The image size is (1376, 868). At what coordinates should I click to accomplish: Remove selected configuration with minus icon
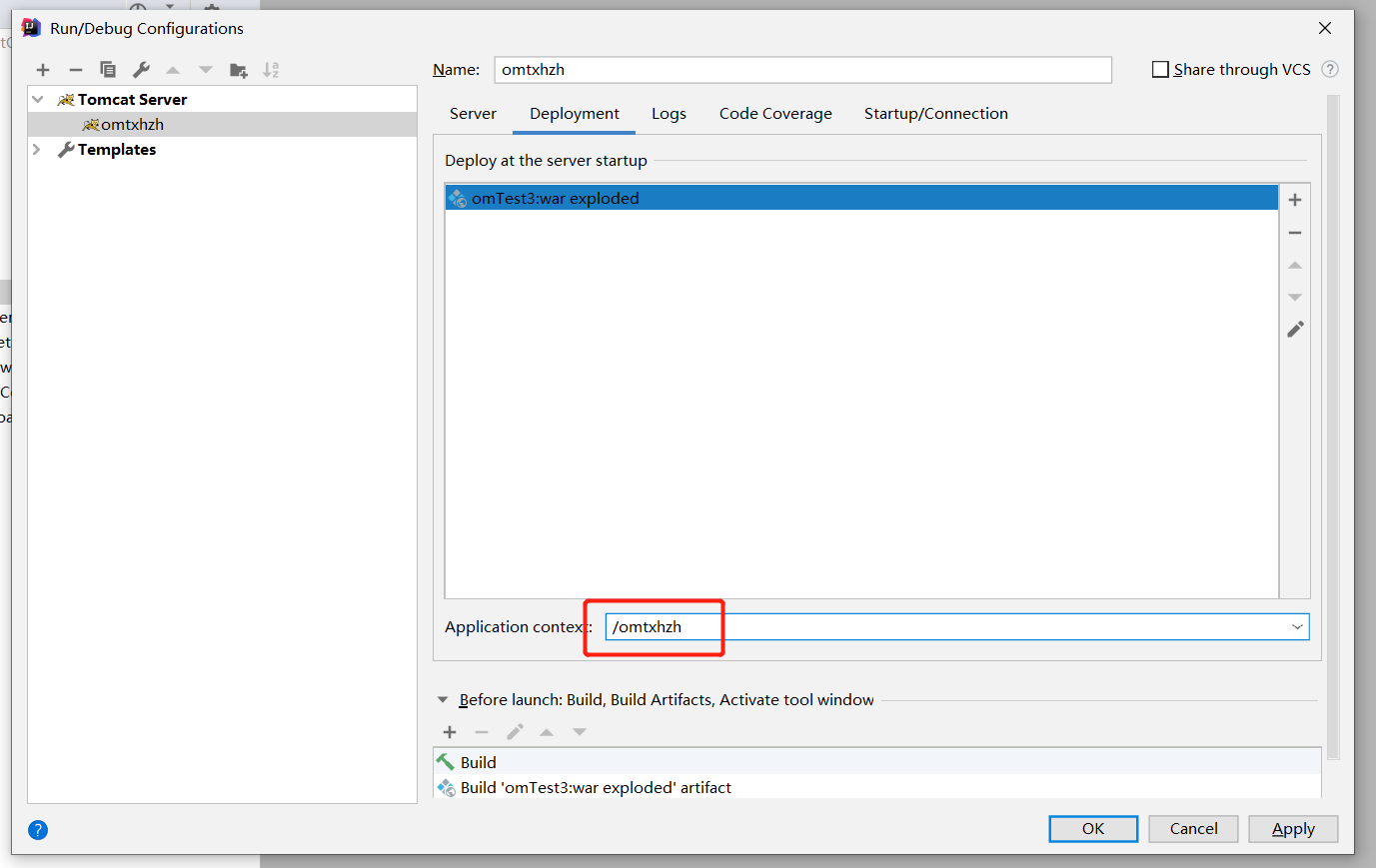[75, 70]
